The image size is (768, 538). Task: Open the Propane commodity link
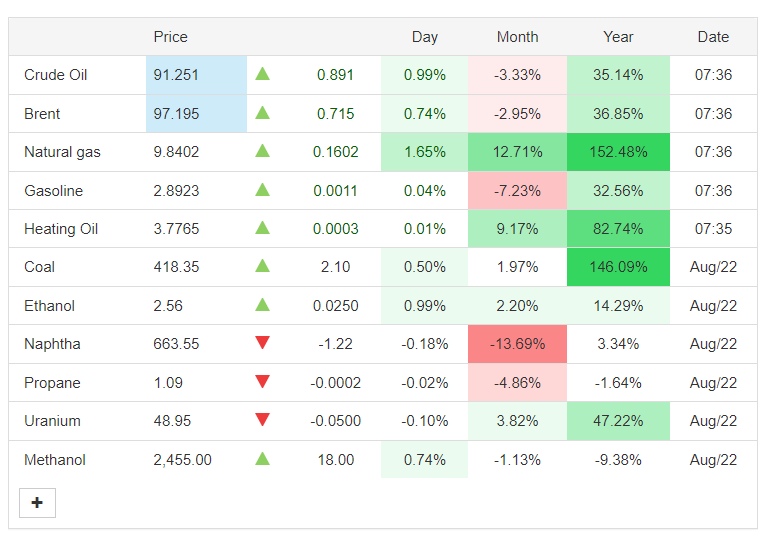pyautogui.click(x=52, y=383)
